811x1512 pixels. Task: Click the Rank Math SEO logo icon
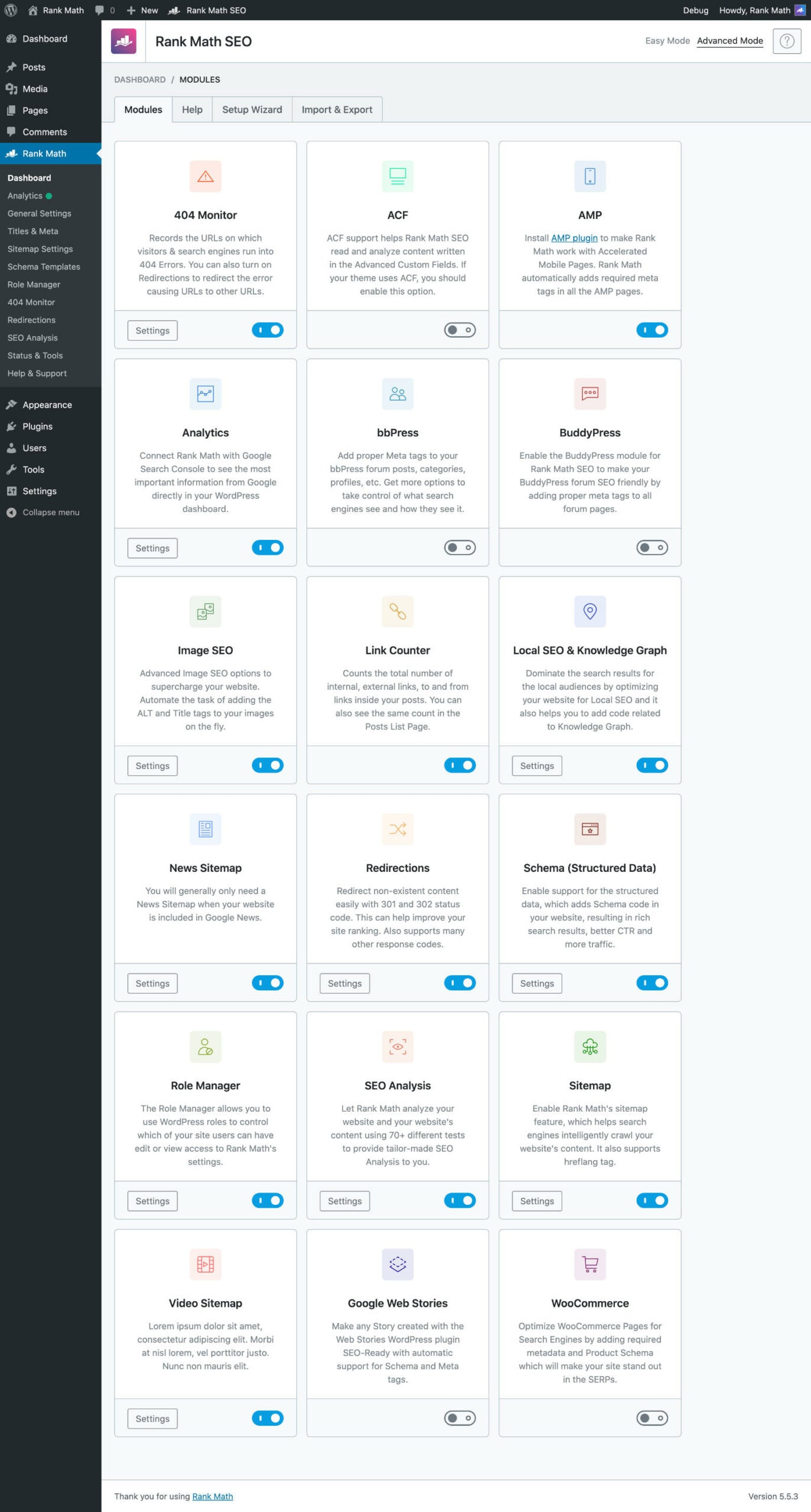pyautogui.click(x=123, y=41)
